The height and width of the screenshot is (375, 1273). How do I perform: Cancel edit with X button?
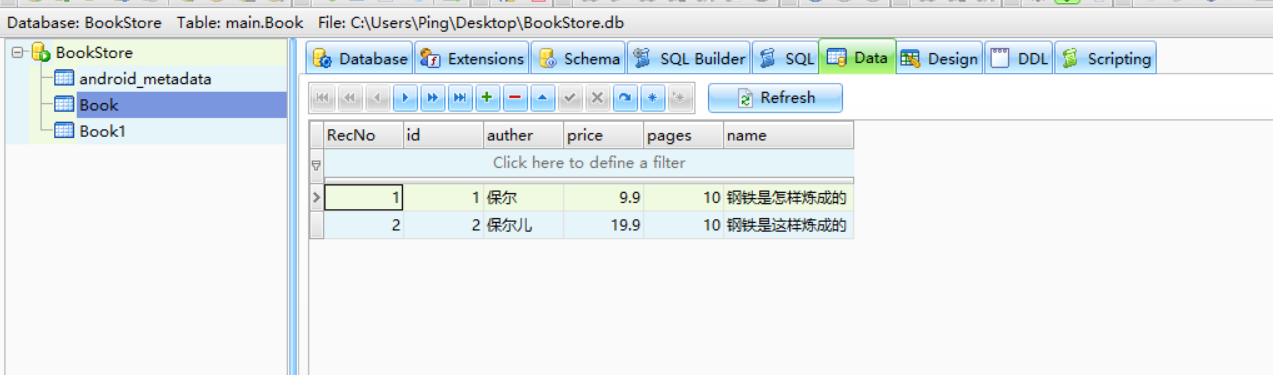(x=597, y=98)
